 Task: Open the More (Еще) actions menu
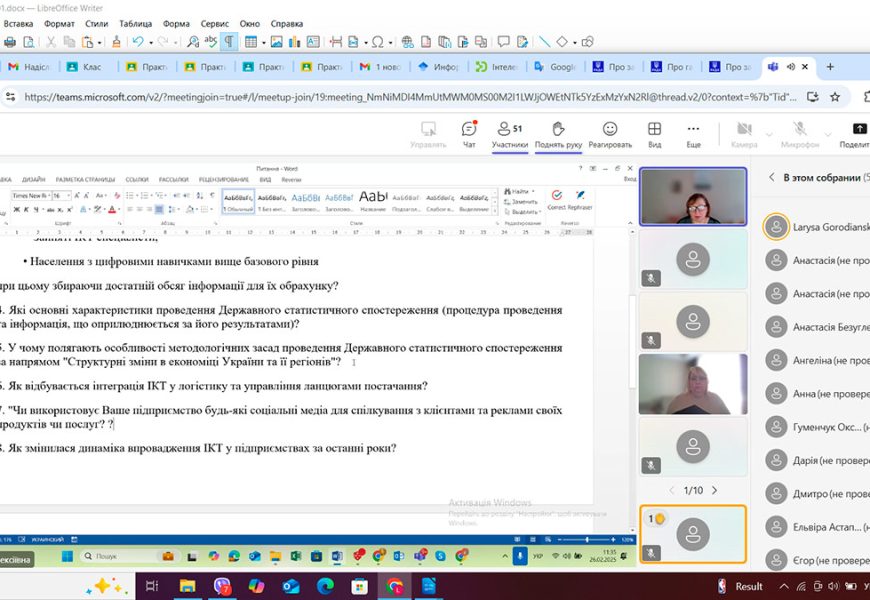point(693,134)
